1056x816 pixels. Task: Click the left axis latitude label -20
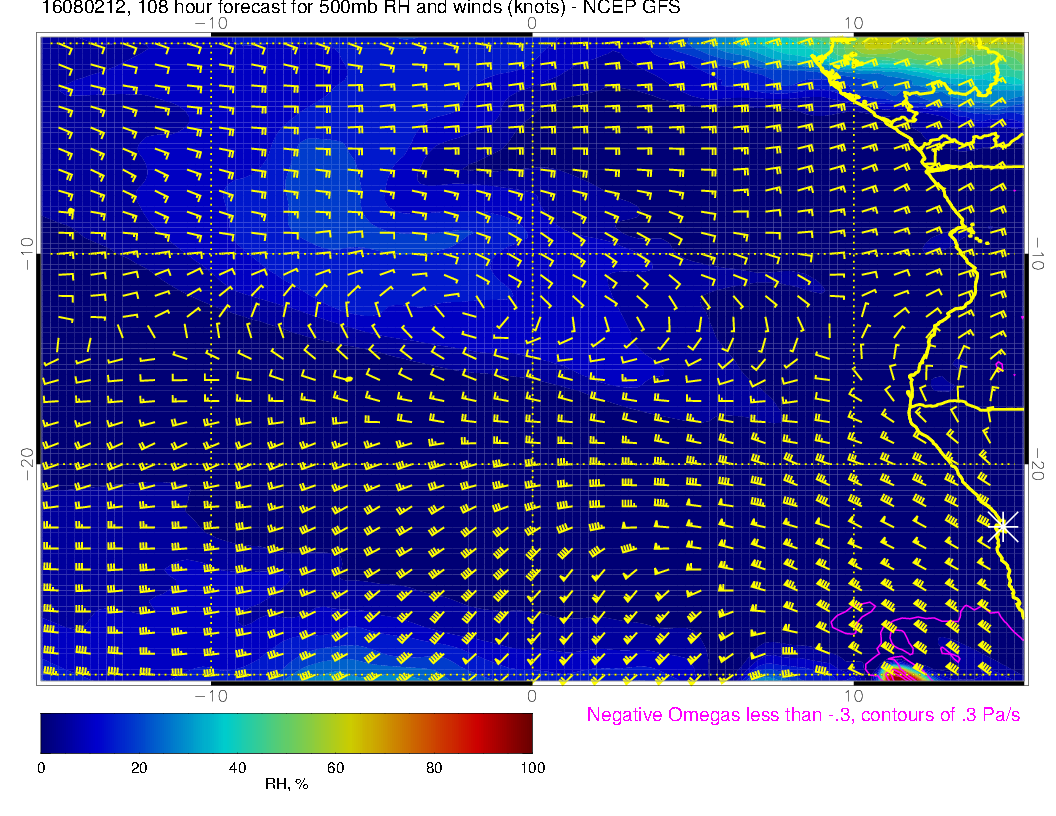pyautogui.click(x=26, y=464)
